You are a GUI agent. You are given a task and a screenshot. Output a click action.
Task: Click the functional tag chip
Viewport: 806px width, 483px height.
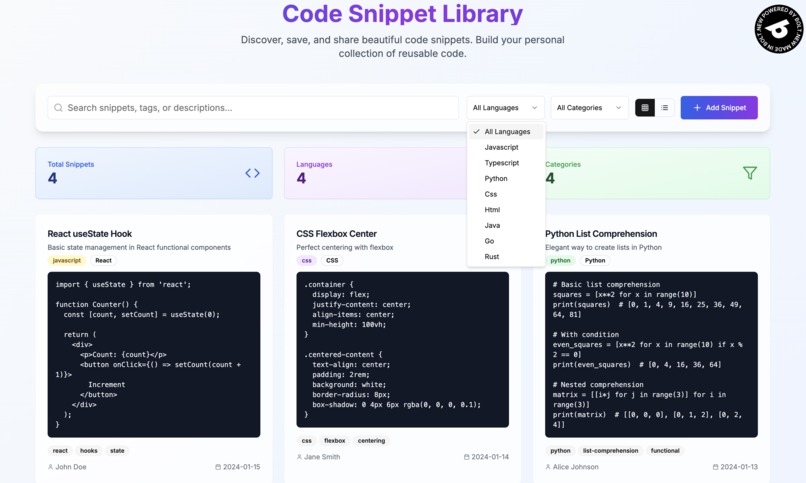(665, 451)
